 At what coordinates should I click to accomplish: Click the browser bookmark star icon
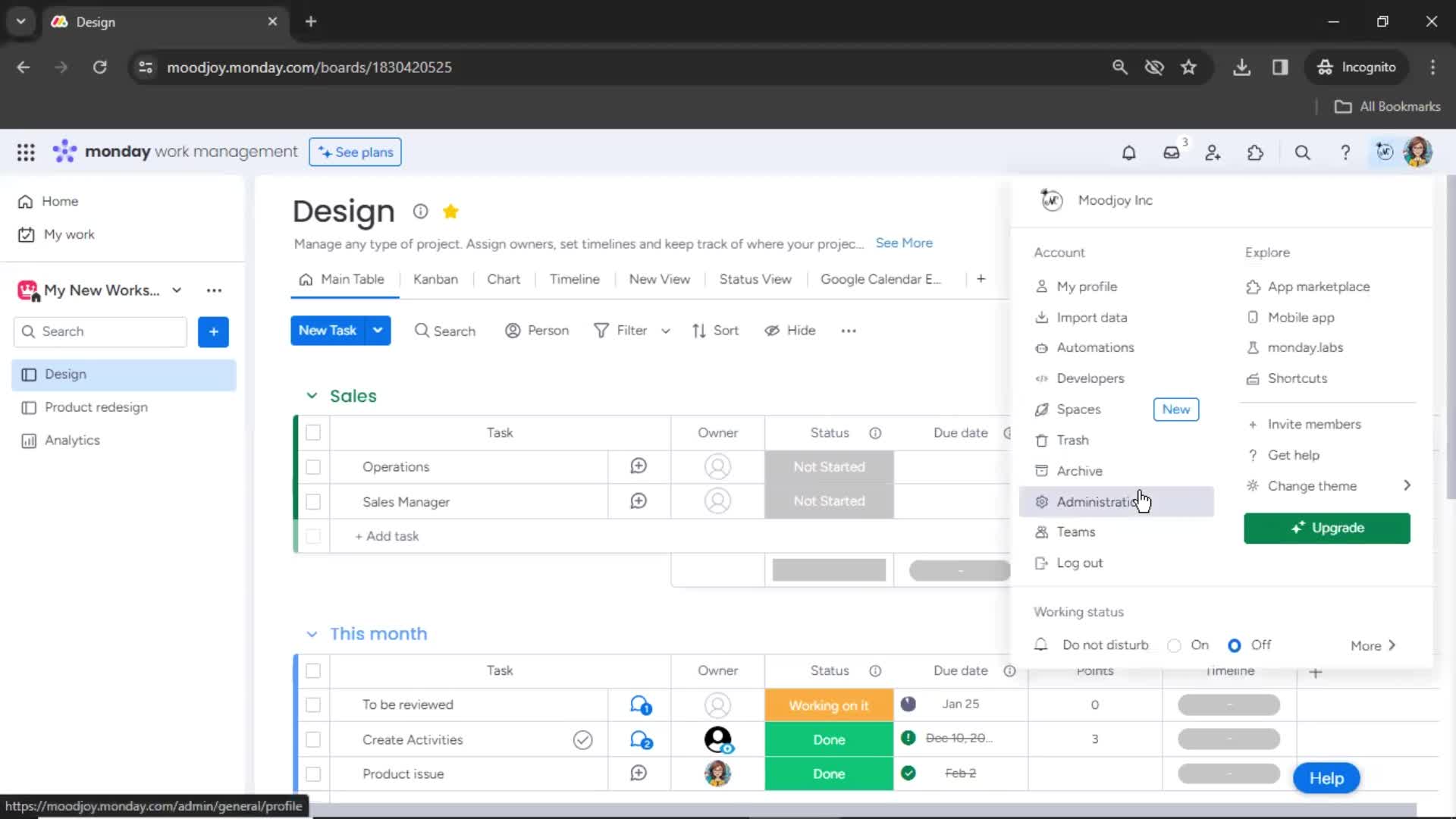click(1188, 67)
